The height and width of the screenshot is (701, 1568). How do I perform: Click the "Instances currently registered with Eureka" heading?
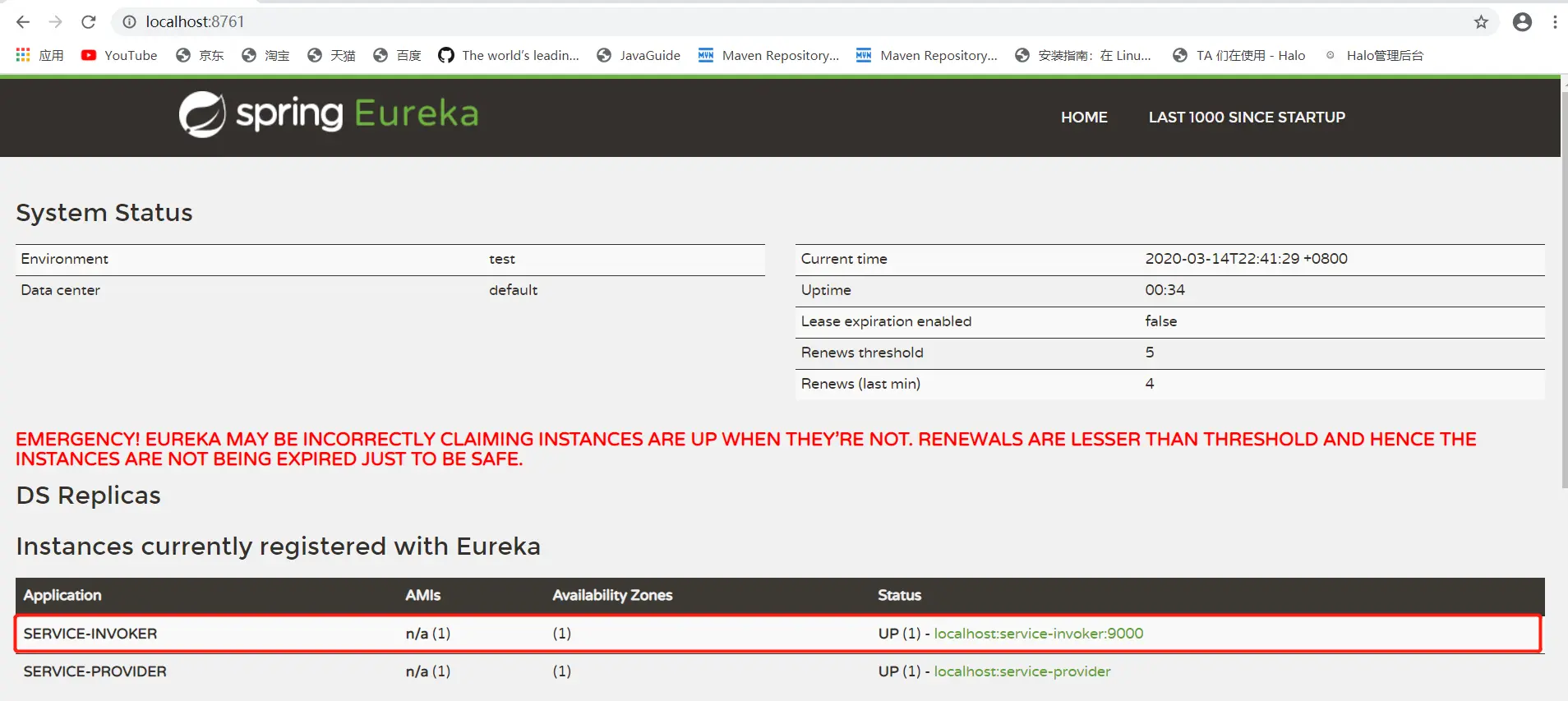[x=279, y=547]
